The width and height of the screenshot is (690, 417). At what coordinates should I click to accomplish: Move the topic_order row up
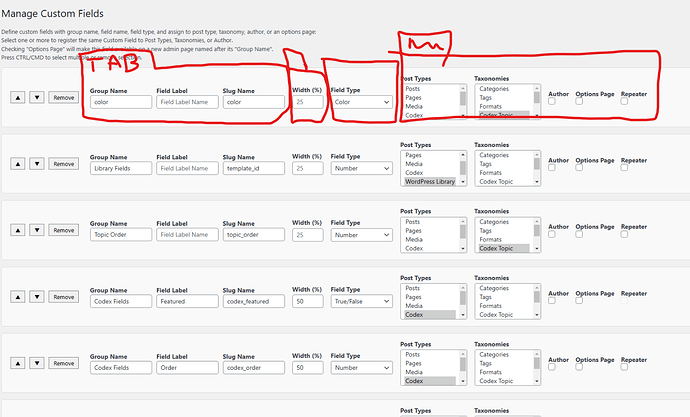pyautogui.click(x=18, y=230)
